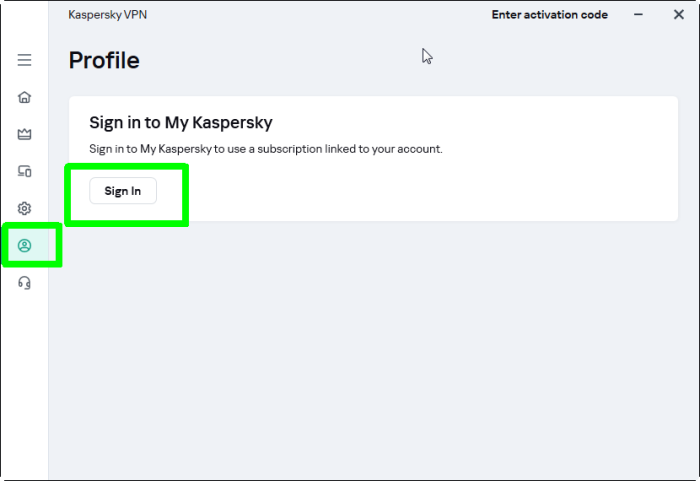700x481 pixels.
Task: Click the Sign in to My Kaspersky heading
Action: point(181,123)
